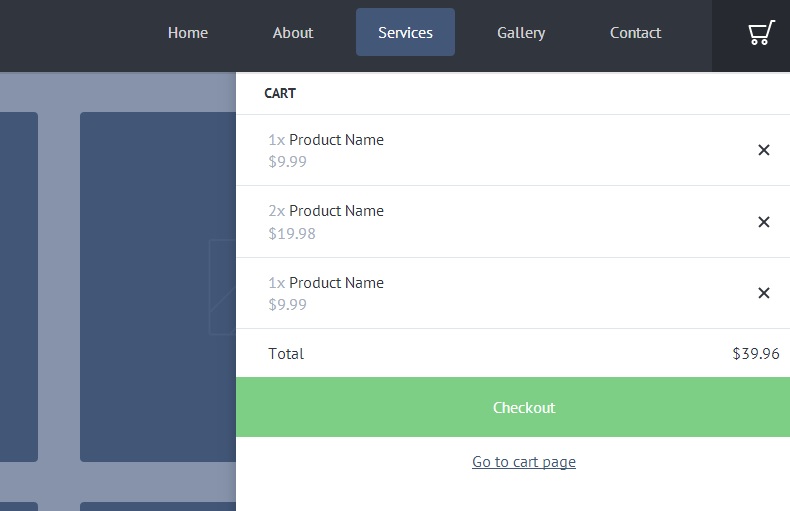Open the shopping cart icon in header
The width and height of the screenshot is (790, 511).
click(x=761, y=34)
